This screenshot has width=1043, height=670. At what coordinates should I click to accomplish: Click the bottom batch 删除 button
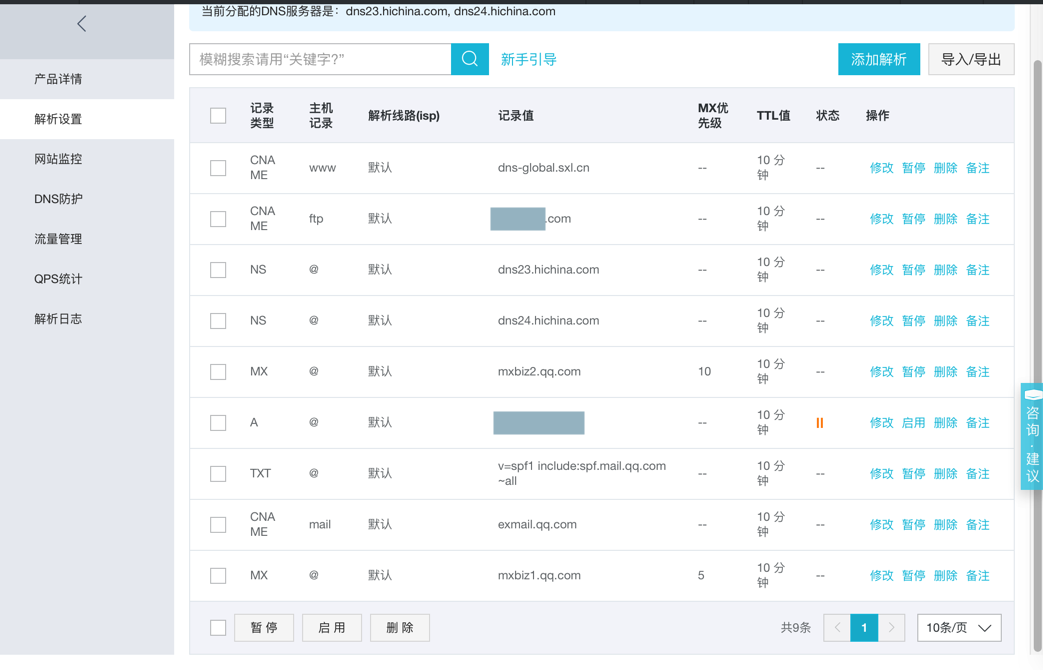(399, 628)
